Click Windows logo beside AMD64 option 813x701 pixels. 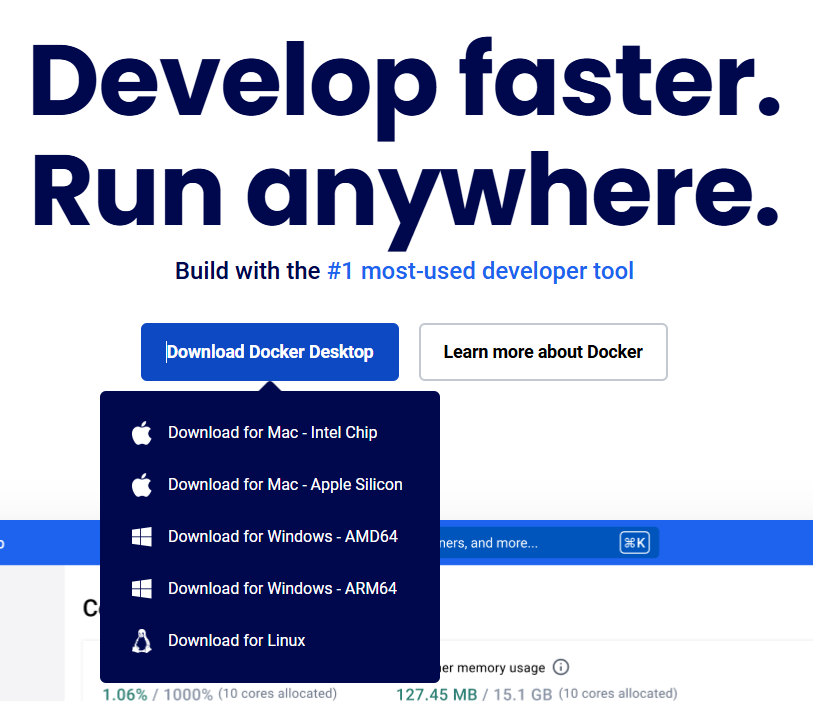coord(142,537)
